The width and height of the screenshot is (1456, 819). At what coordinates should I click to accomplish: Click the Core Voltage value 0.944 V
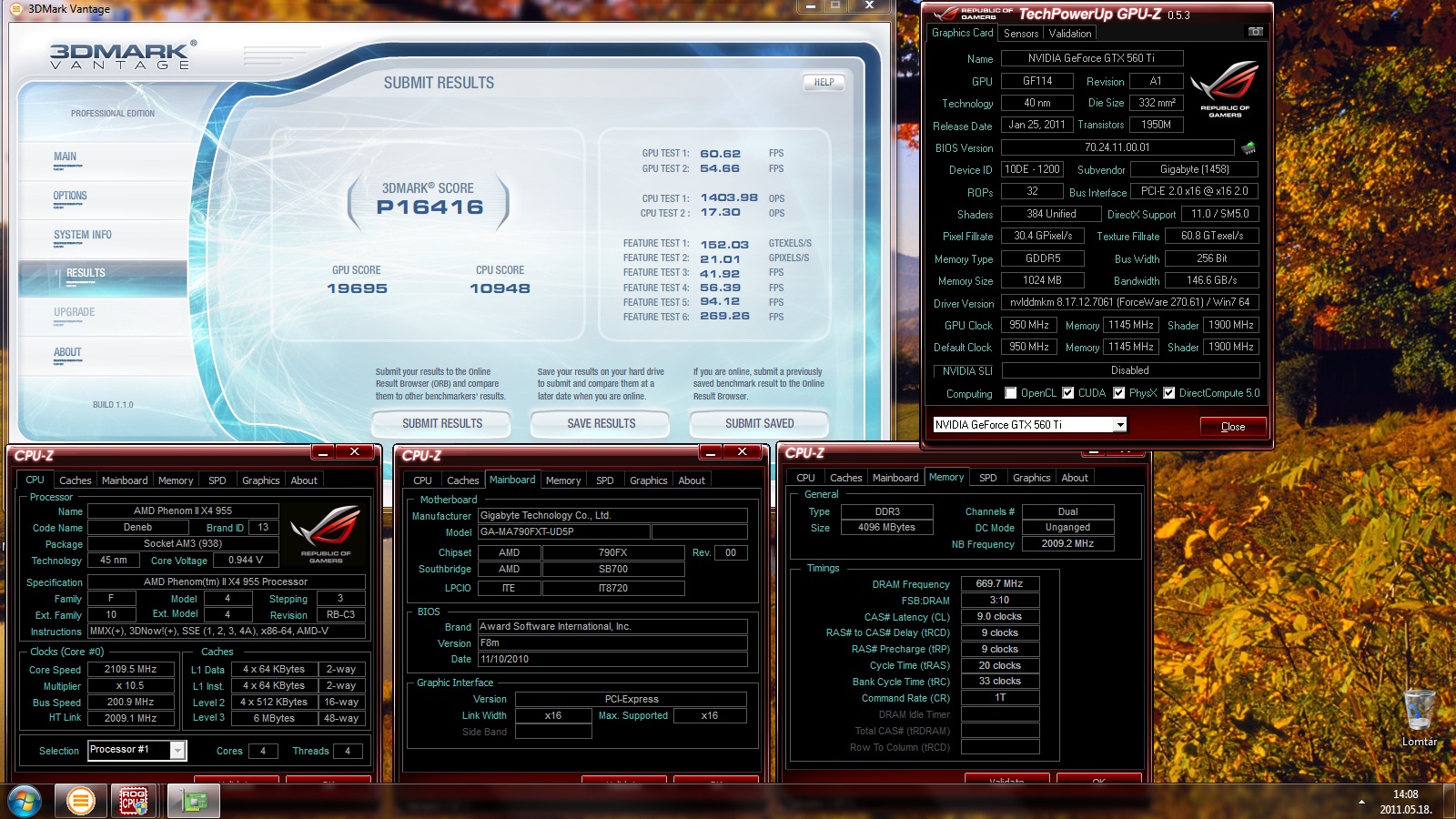[246, 561]
